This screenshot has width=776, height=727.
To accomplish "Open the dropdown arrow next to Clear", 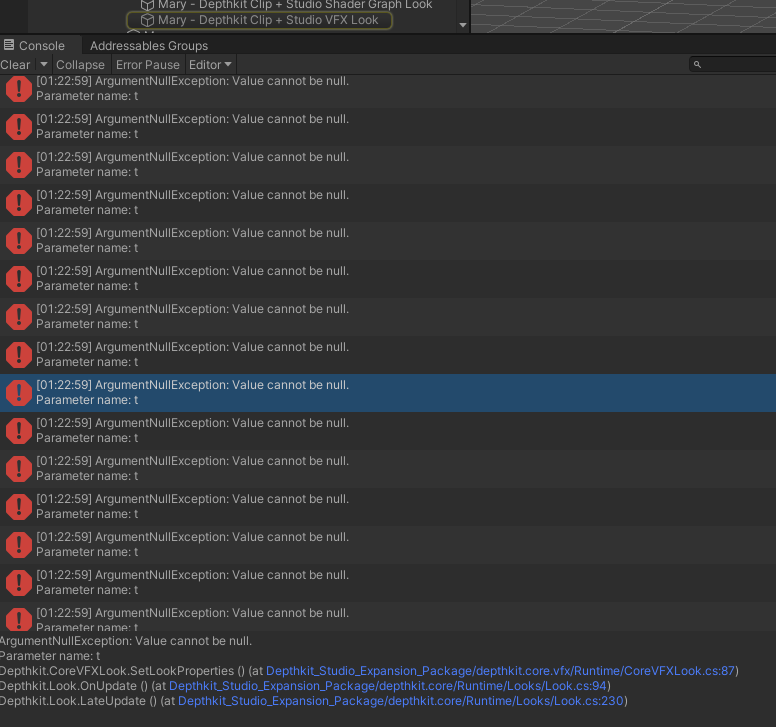I will click(x=43, y=65).
